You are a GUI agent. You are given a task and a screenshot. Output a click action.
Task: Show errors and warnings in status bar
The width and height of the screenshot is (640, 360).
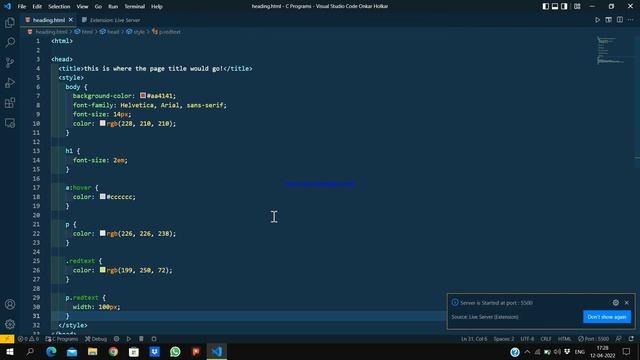(28, 339)
